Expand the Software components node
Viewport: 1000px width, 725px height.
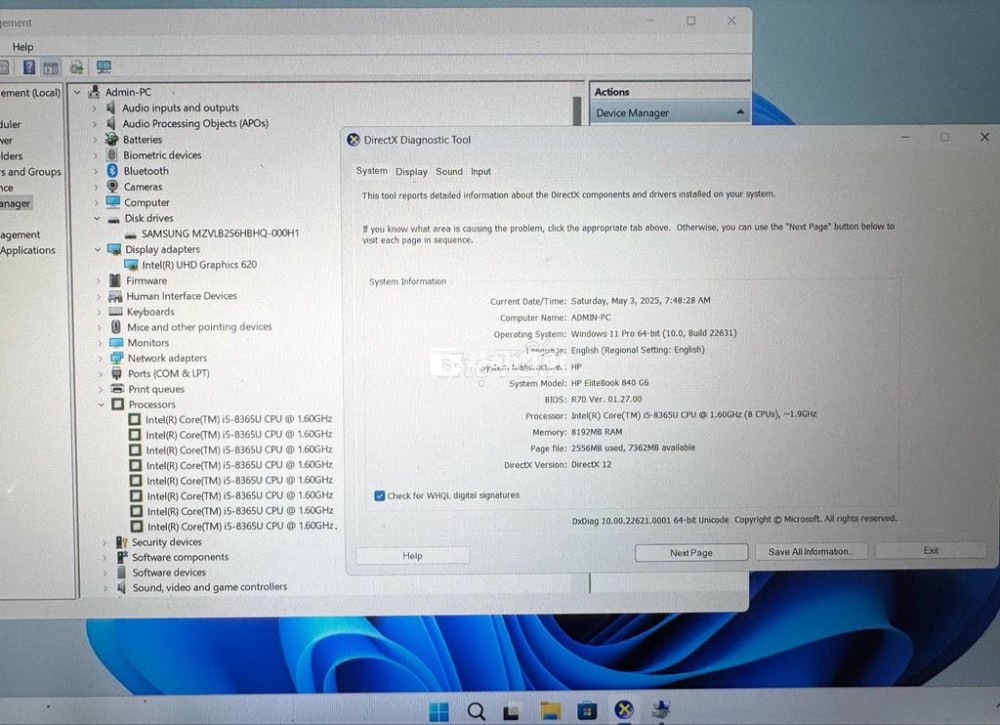point(105,557)
